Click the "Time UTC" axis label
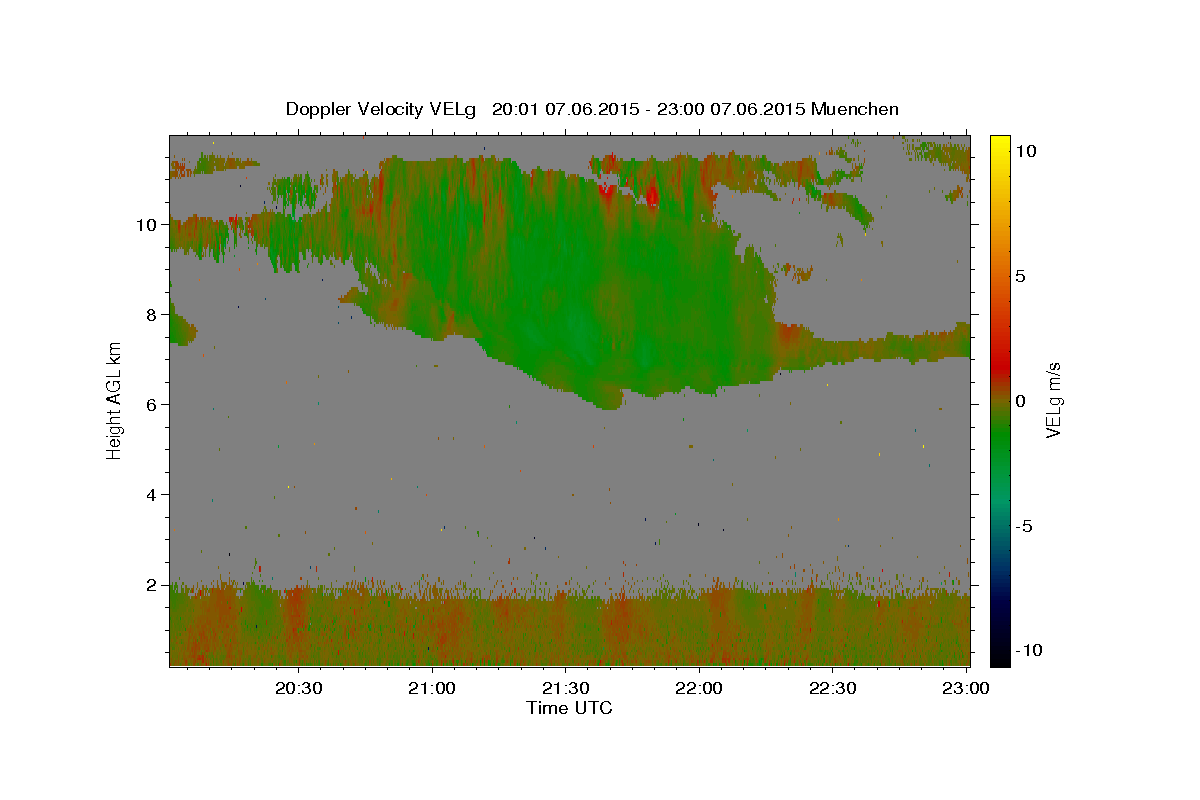 (569, 708)
